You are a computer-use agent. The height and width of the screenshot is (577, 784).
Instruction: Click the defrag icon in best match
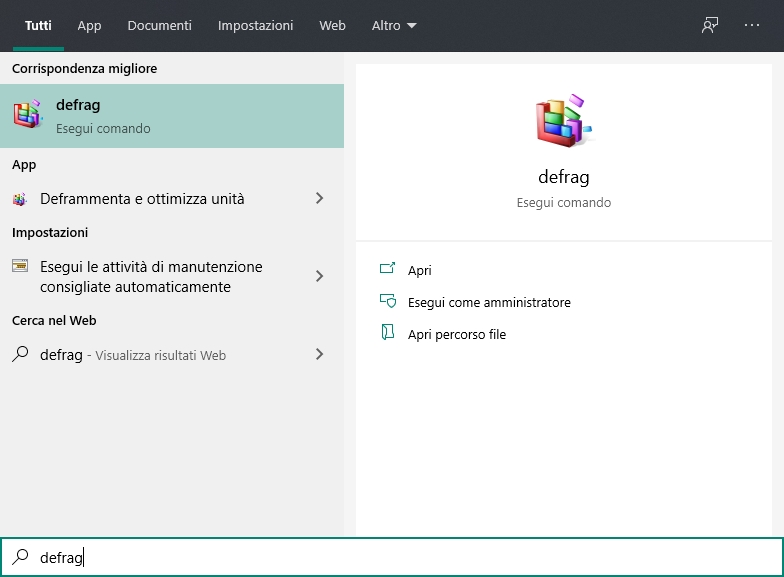pos(28,114)
